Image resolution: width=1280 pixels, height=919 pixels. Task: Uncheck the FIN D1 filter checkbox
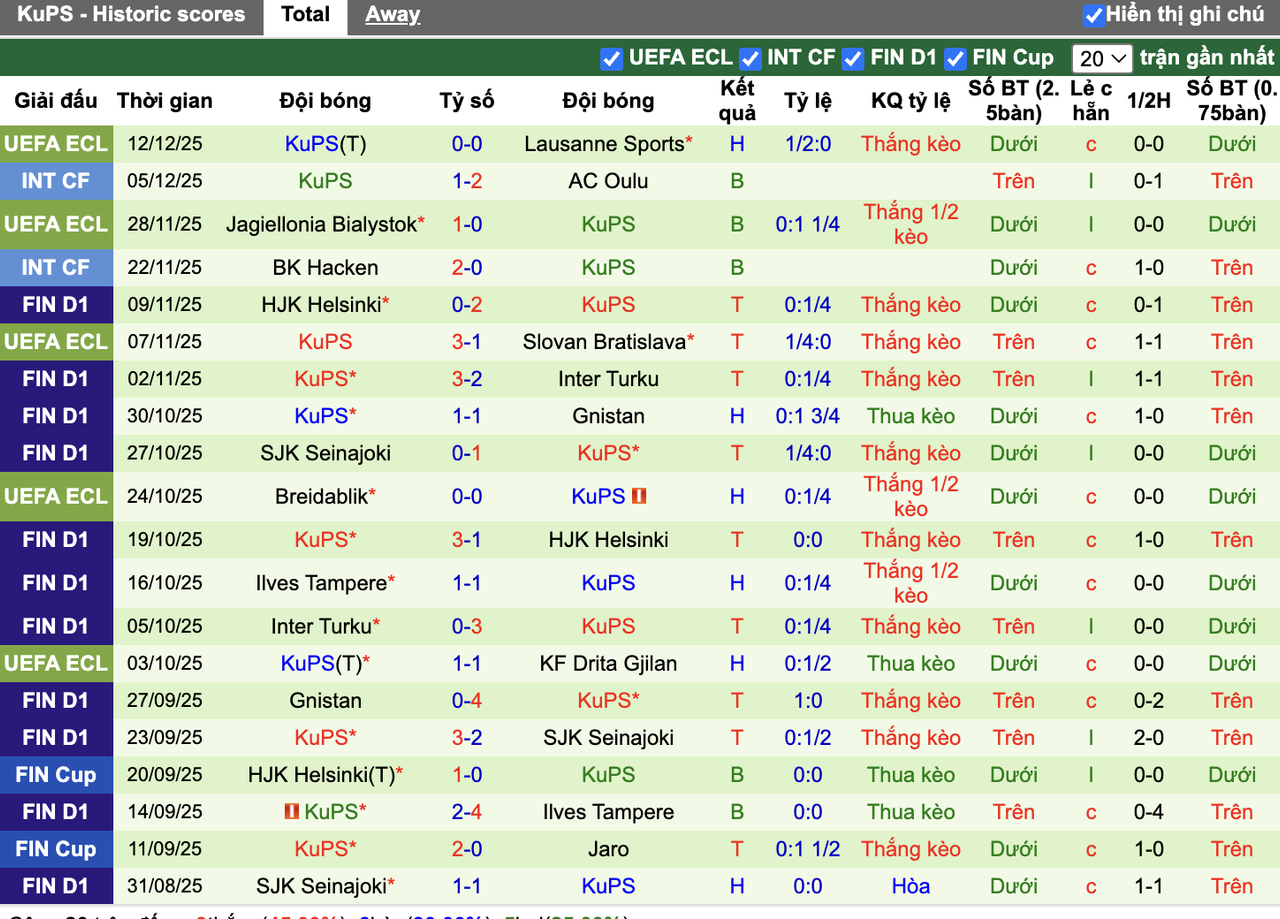point(853,59)
